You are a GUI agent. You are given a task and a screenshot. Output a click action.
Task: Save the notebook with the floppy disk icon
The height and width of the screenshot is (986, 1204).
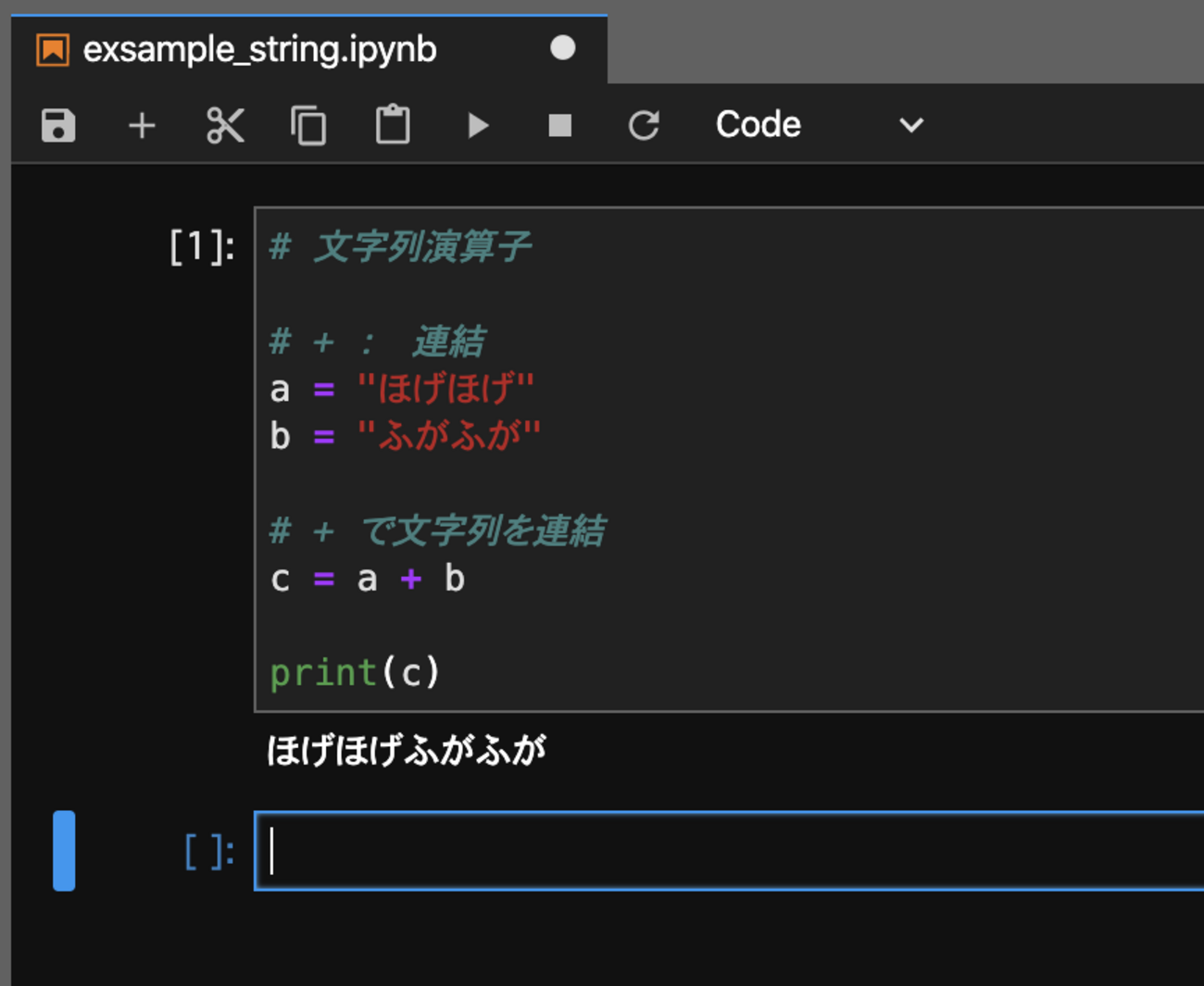(x=58, y=125)
